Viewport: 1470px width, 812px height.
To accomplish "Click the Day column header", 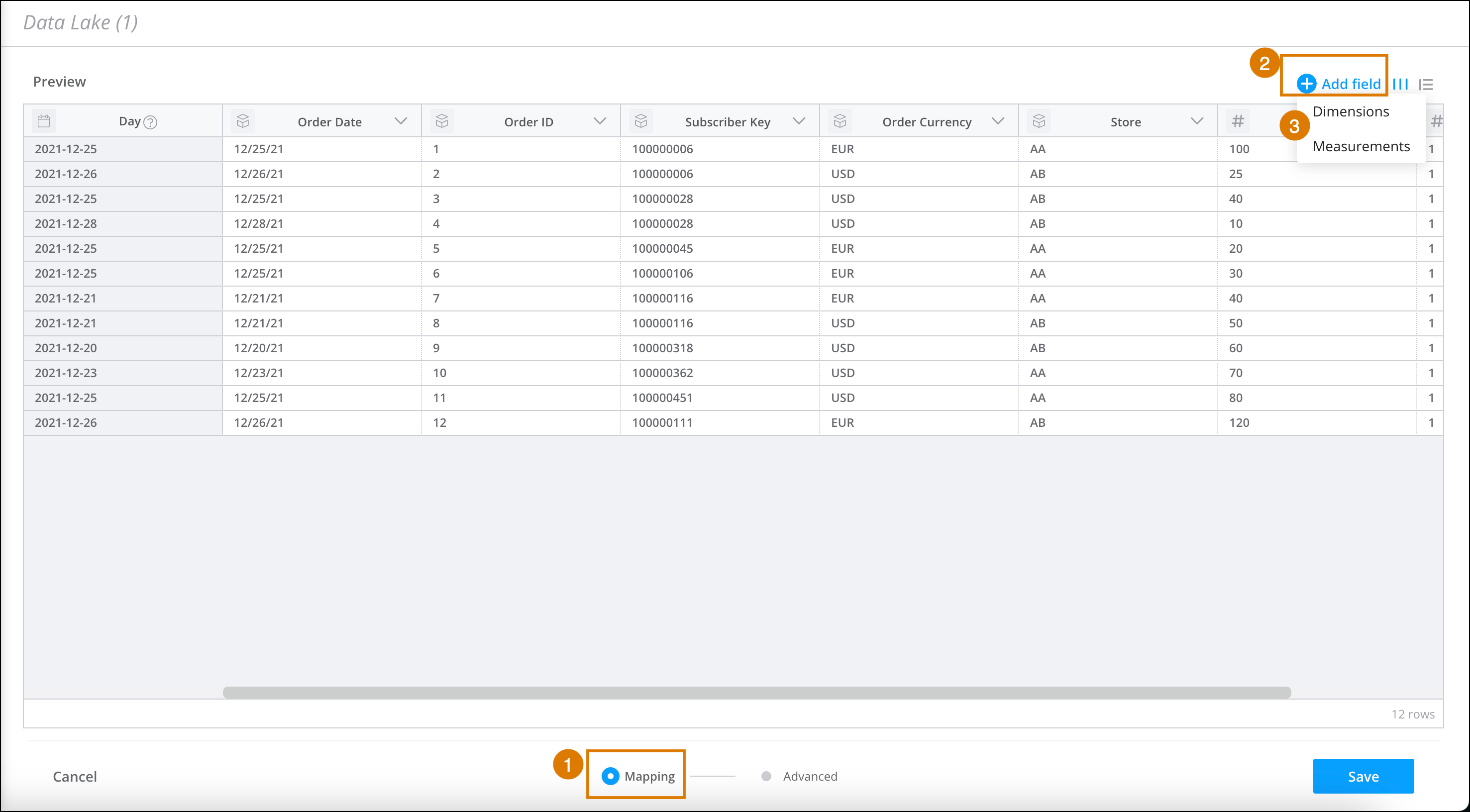I will point(123,121).
